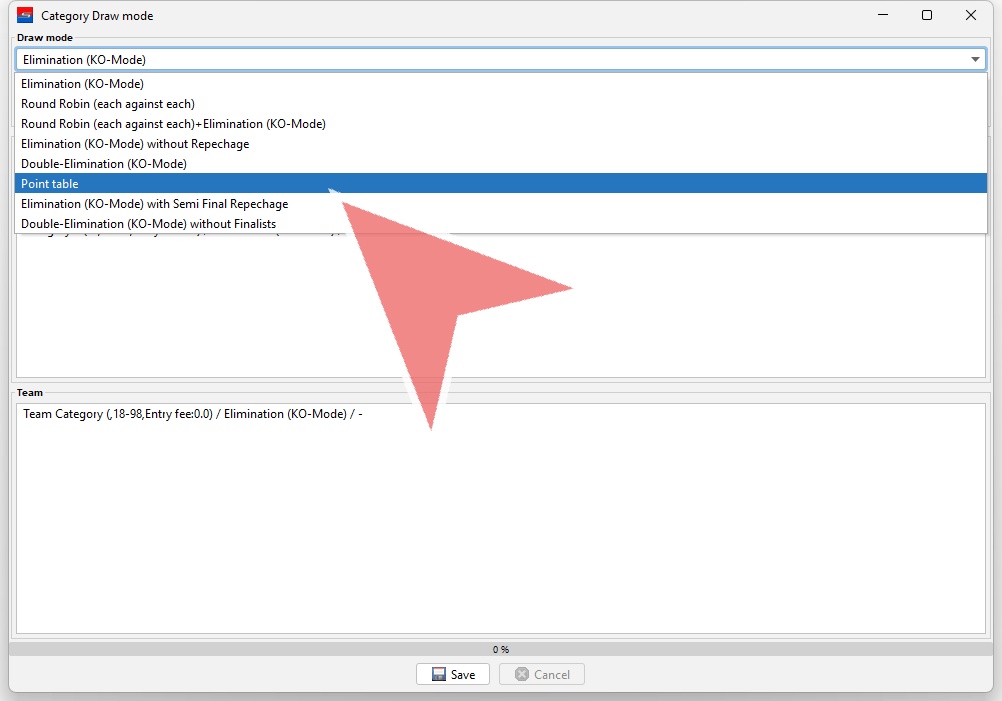Close the Category Draw mode dialog

[971, 16]
